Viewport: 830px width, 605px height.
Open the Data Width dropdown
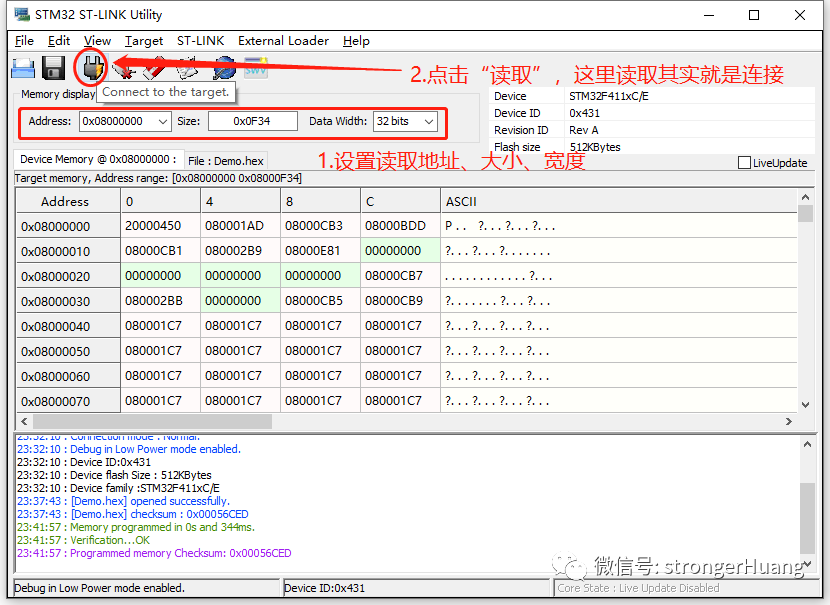[x=429, y=121]
